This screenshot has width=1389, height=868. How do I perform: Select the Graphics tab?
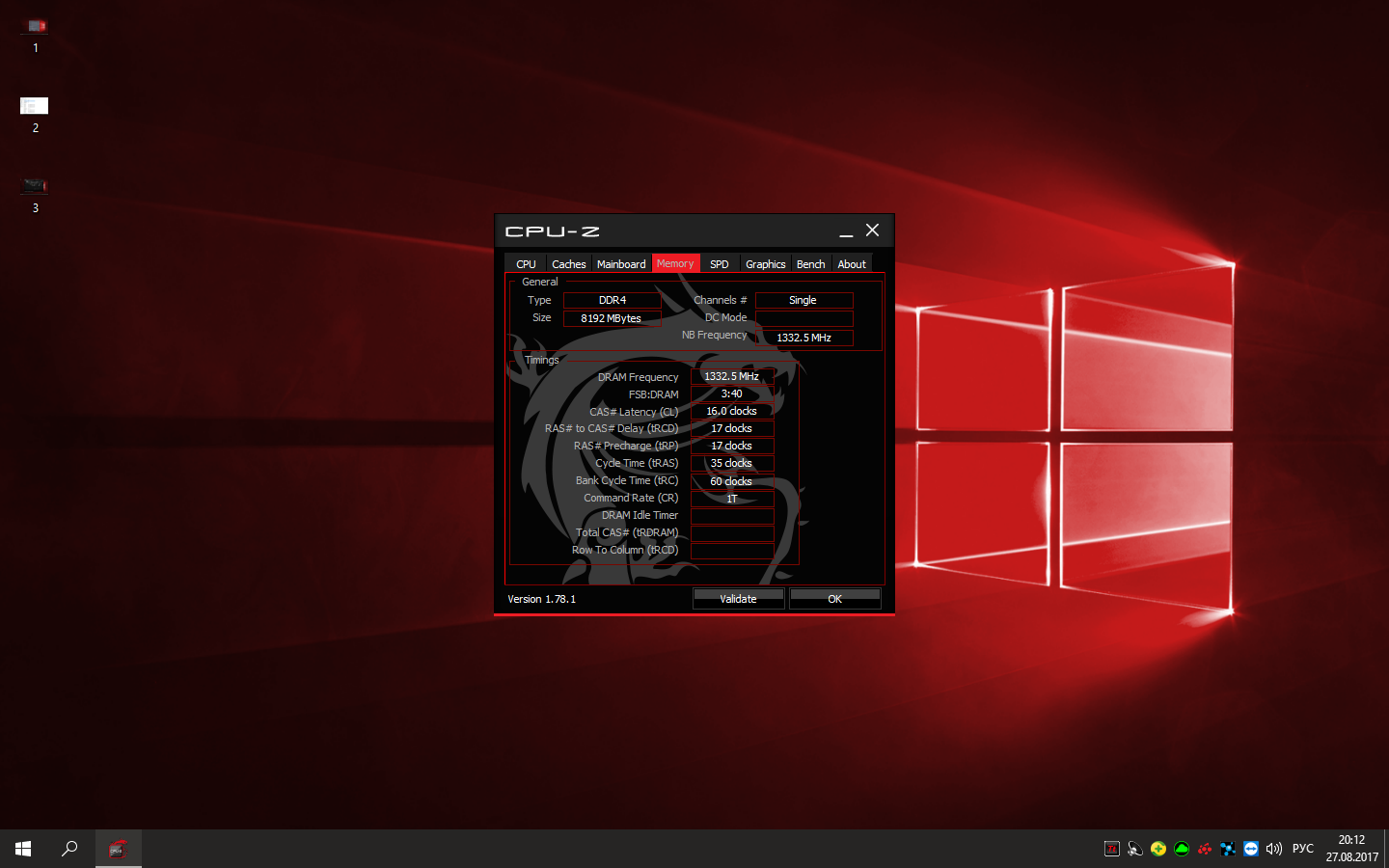point(766,264)
